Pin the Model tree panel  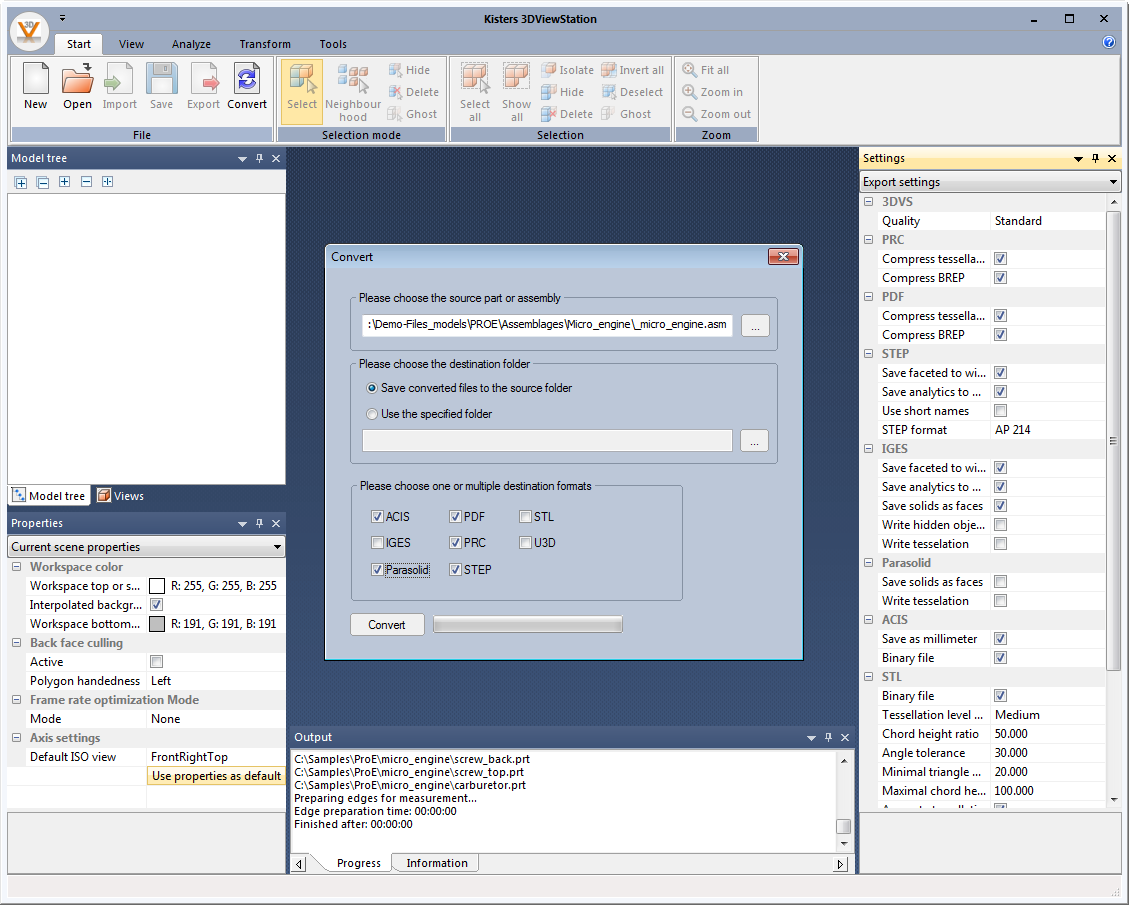(259, 158)
